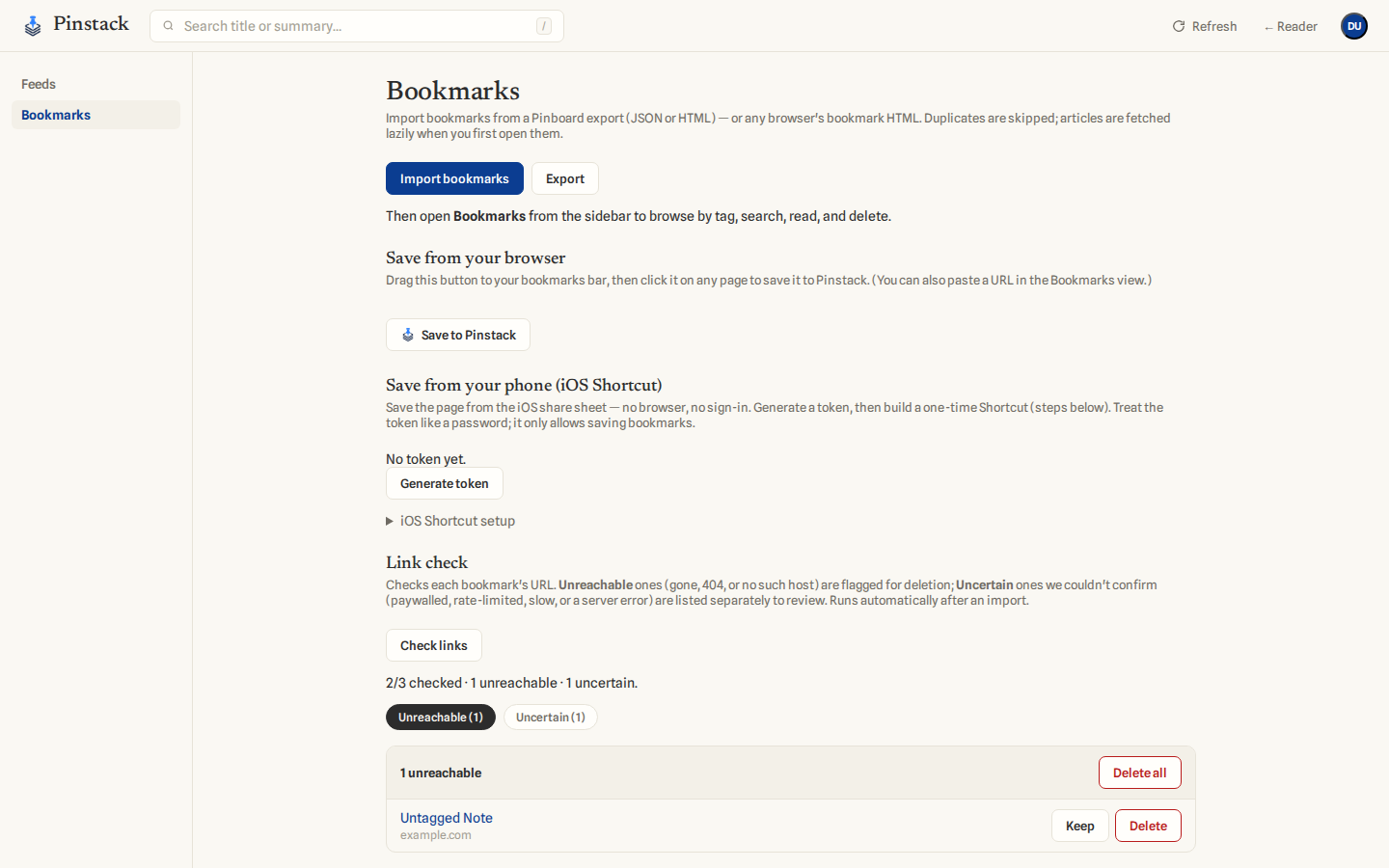Click the '2/3 checked' status line
Screen dimensions: 1389x868
[x=511, y=683]
